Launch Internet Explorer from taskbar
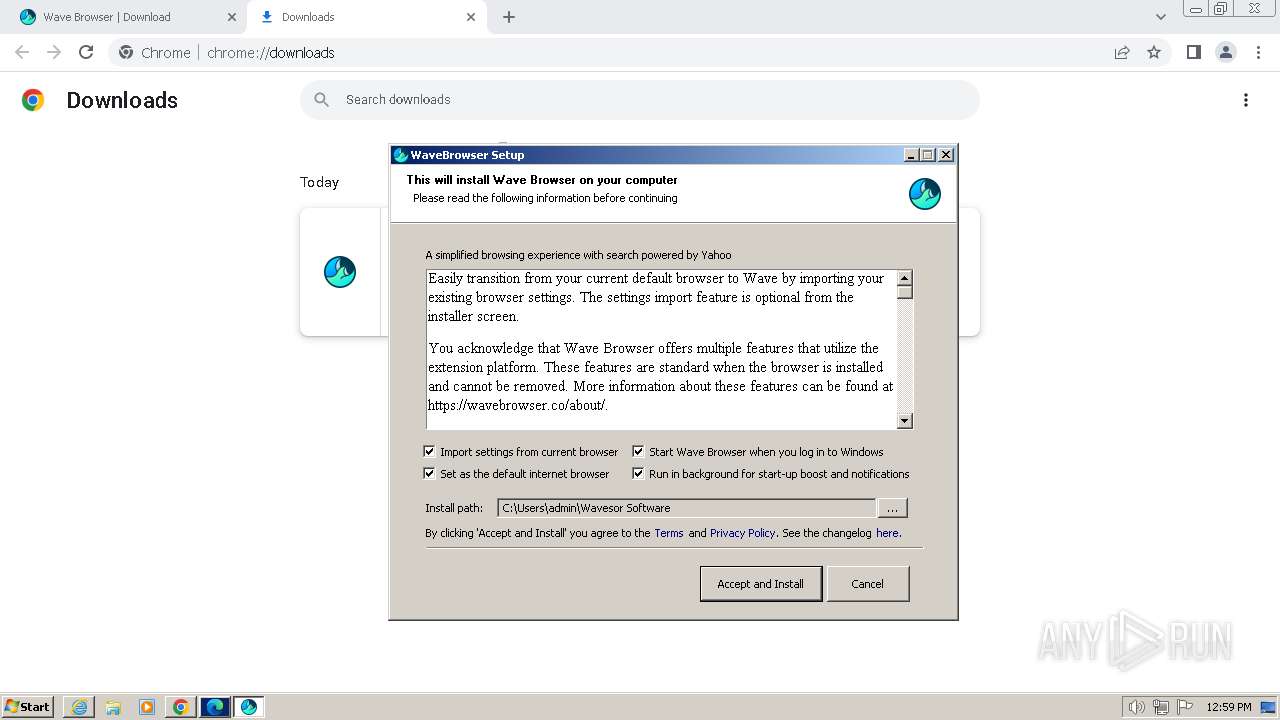 79,707
